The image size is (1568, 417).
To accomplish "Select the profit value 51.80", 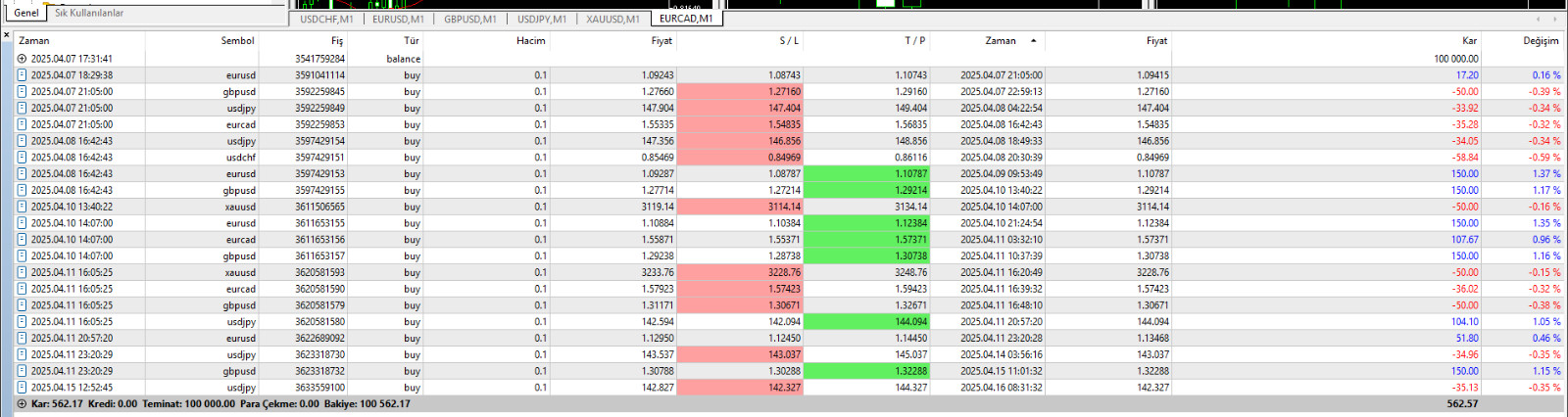I will 1467,339.
